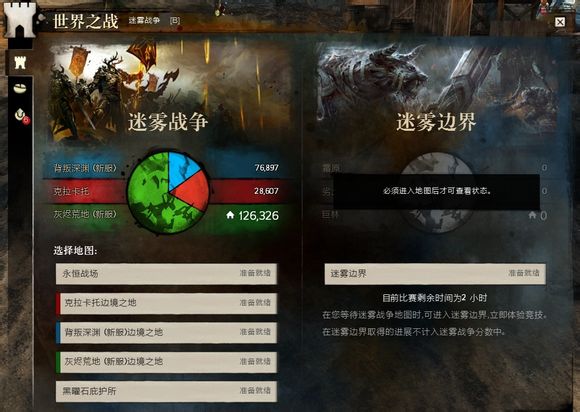Click the greyed home icon in 迷雾边界 panel

coord(532,215)
